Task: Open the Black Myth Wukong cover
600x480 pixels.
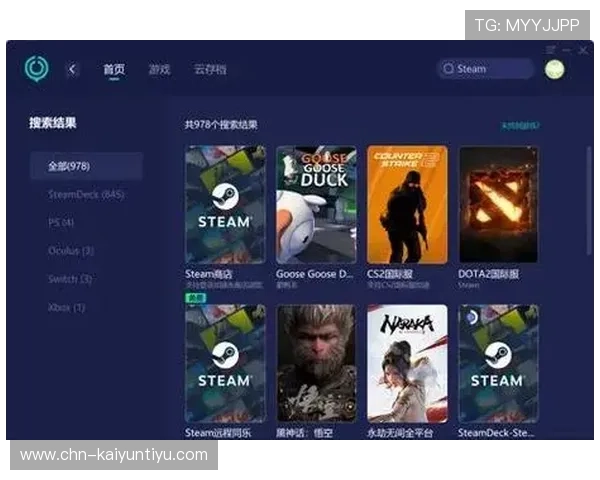Action: click(x=316, y=364)
